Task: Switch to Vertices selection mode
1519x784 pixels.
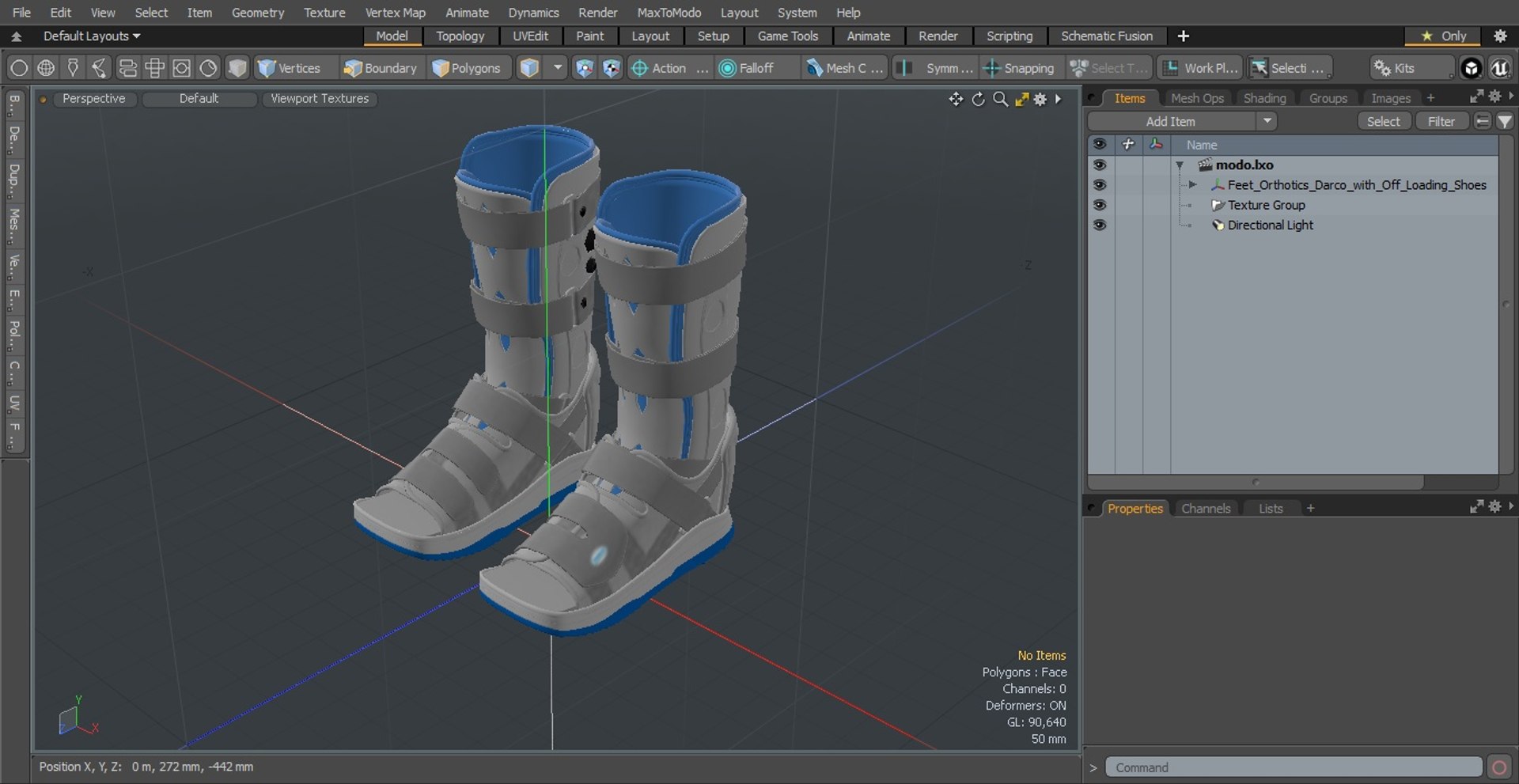Action: (x=290, y=68)
